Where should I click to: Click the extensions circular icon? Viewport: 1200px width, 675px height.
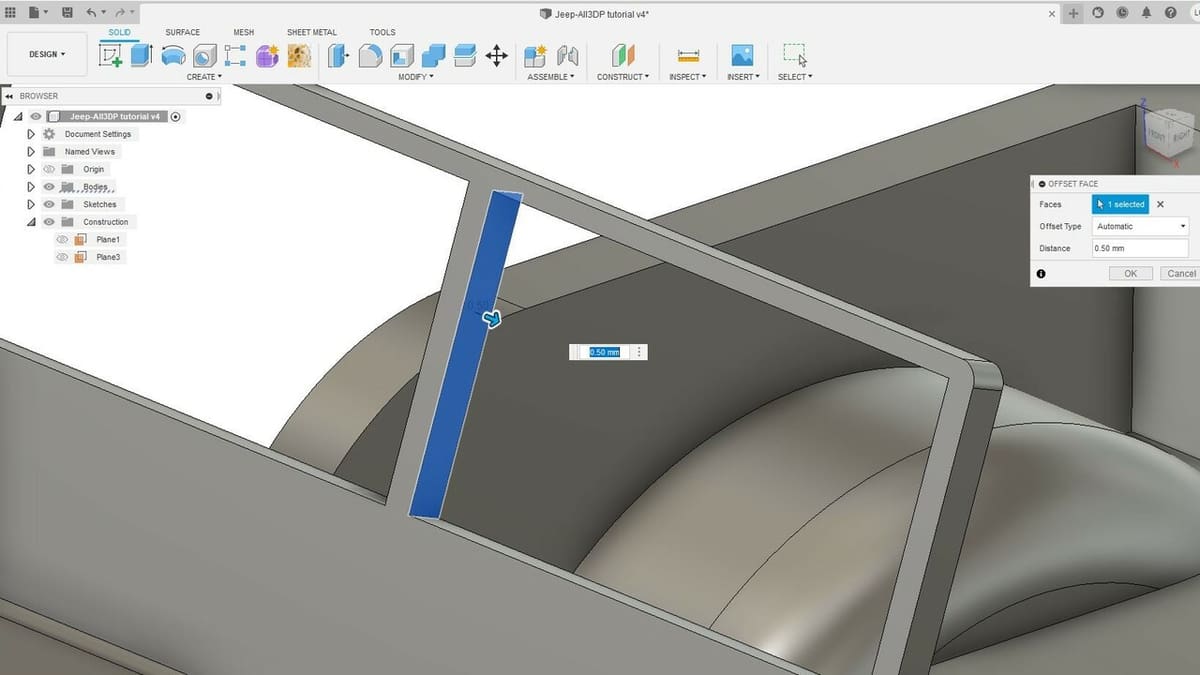click(1098, 13)
